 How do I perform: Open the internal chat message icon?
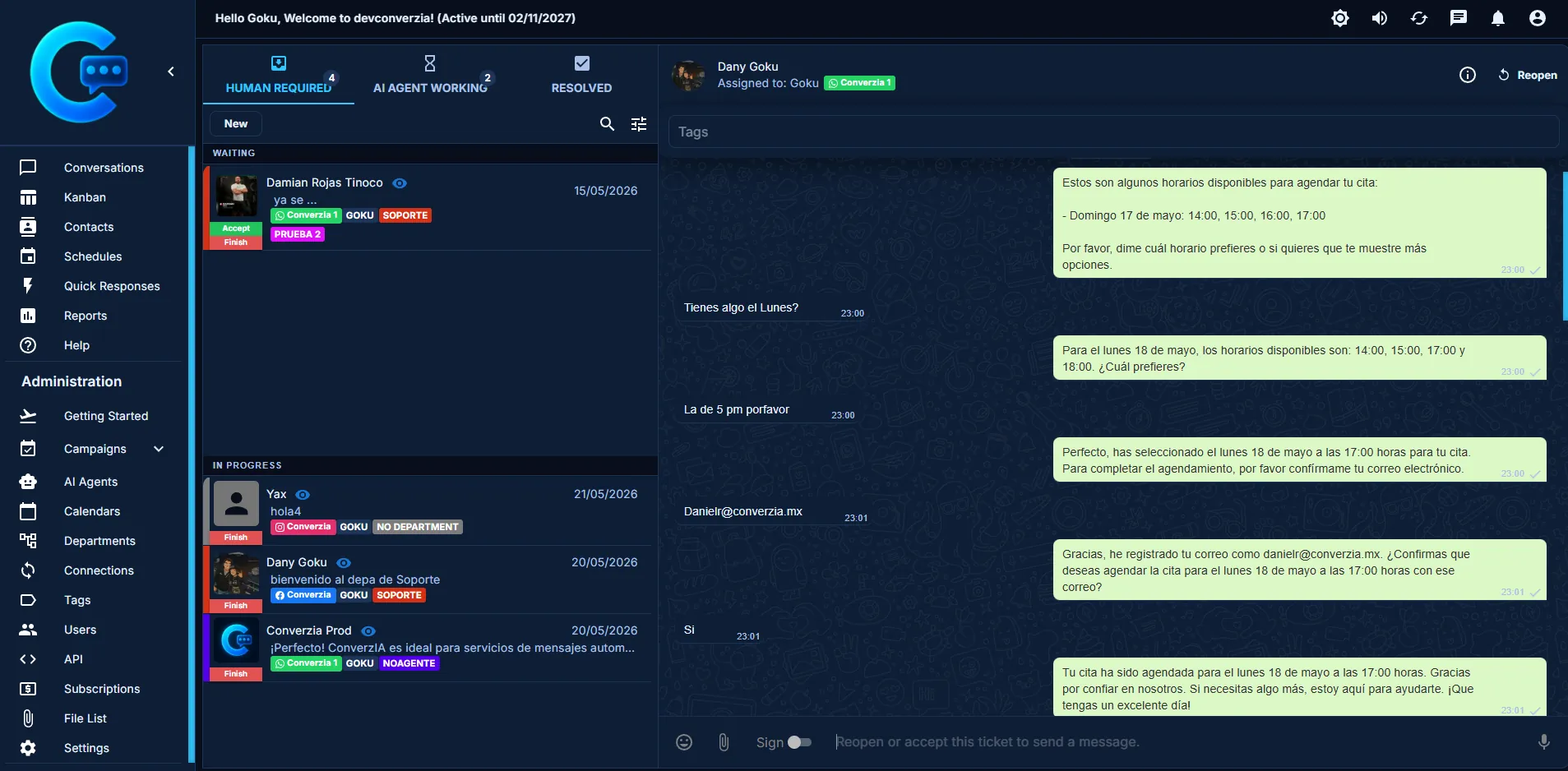pyautogui.click(x=1459, y=18)
